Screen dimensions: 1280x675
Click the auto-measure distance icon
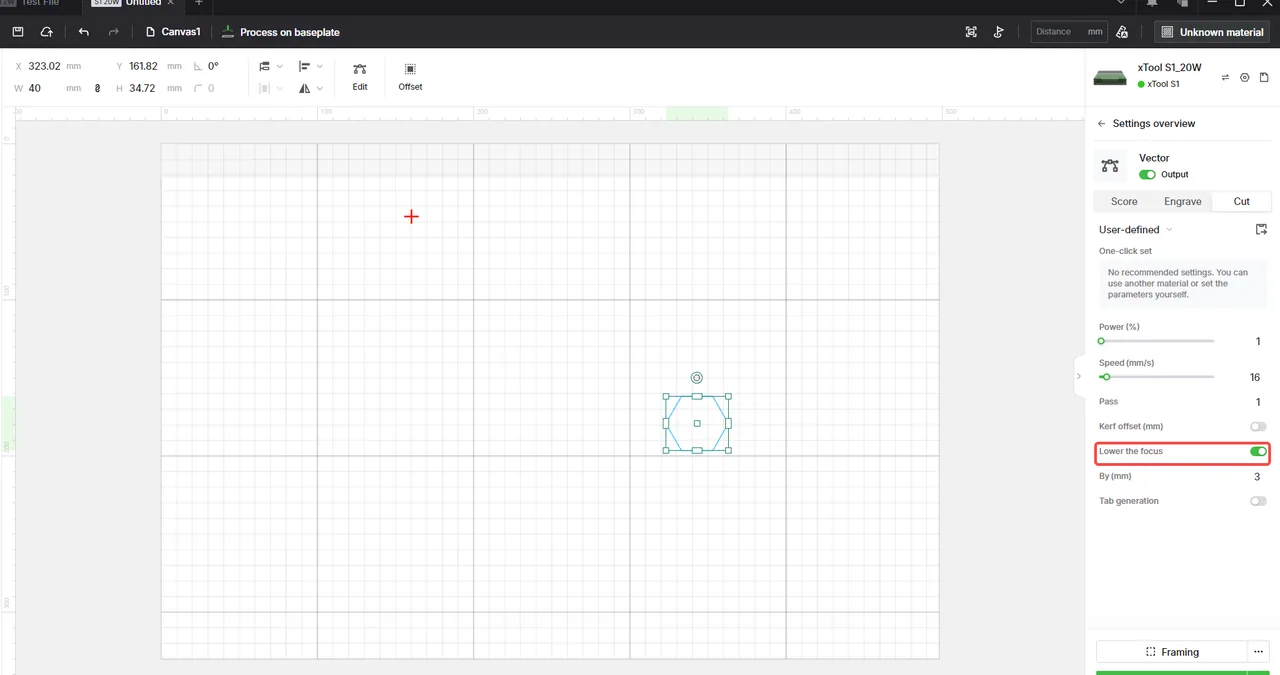coord(1122,32)
